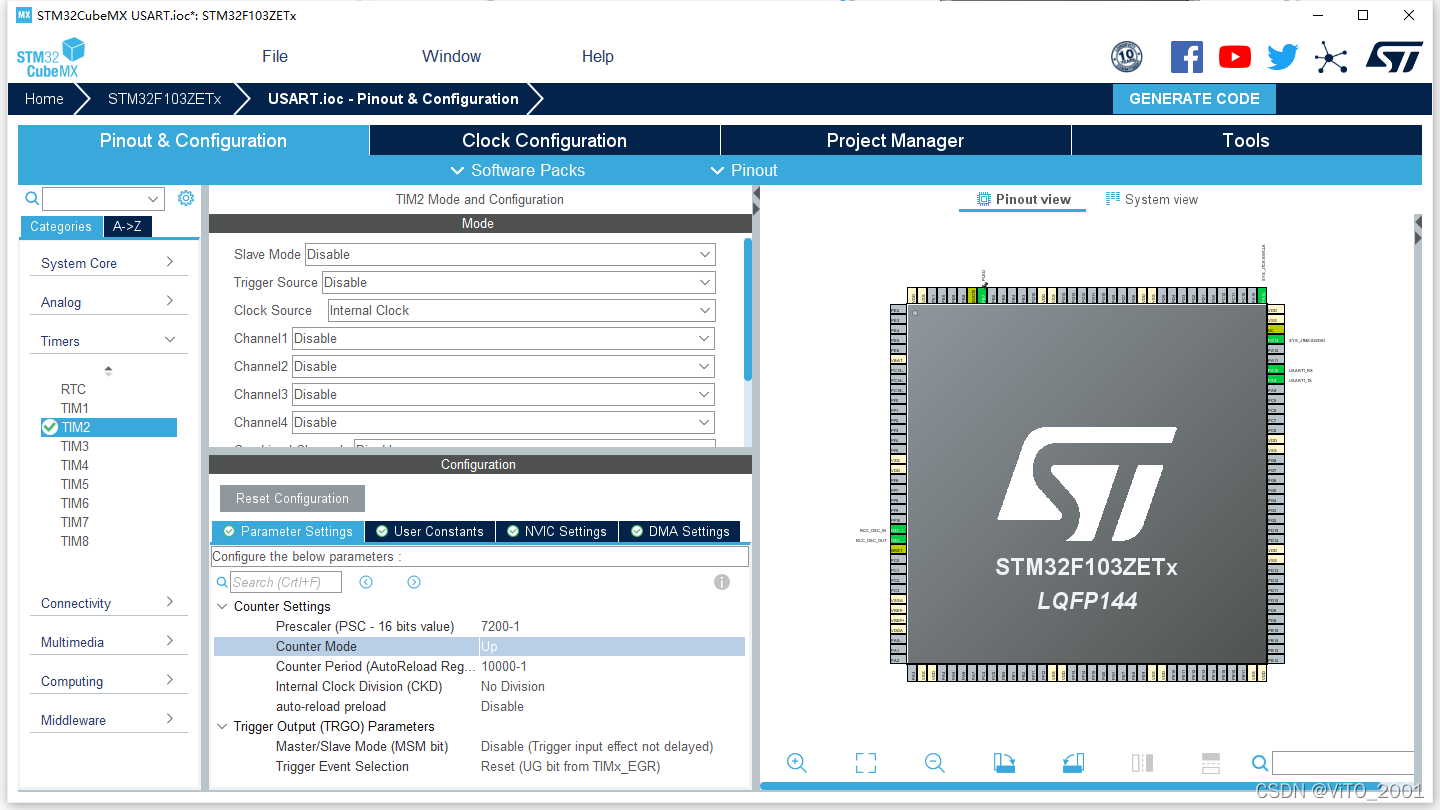
Task: Open the File menu
Action: [x=275, y=57]
